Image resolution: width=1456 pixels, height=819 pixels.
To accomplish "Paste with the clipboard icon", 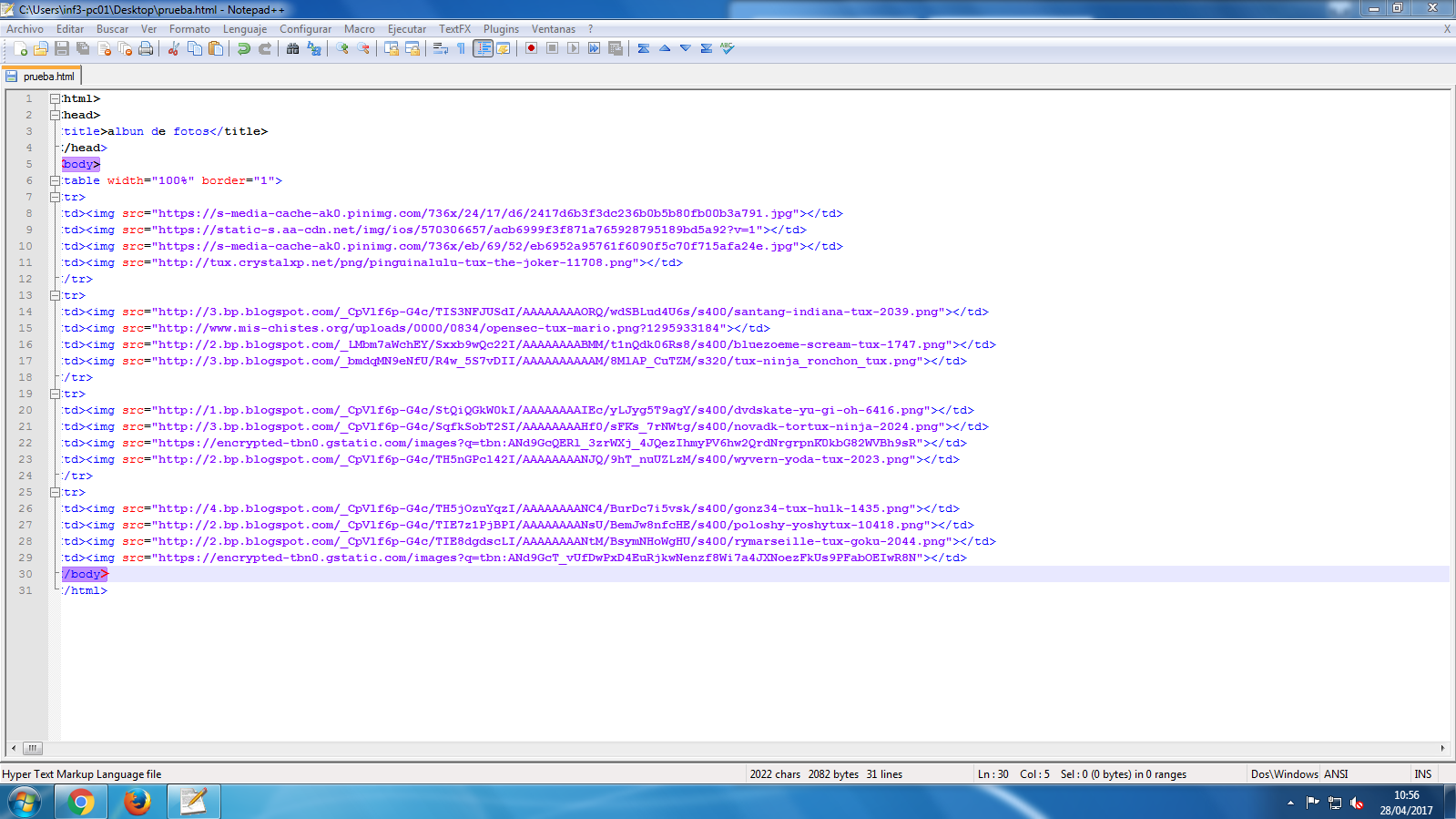I will (216, 48).
